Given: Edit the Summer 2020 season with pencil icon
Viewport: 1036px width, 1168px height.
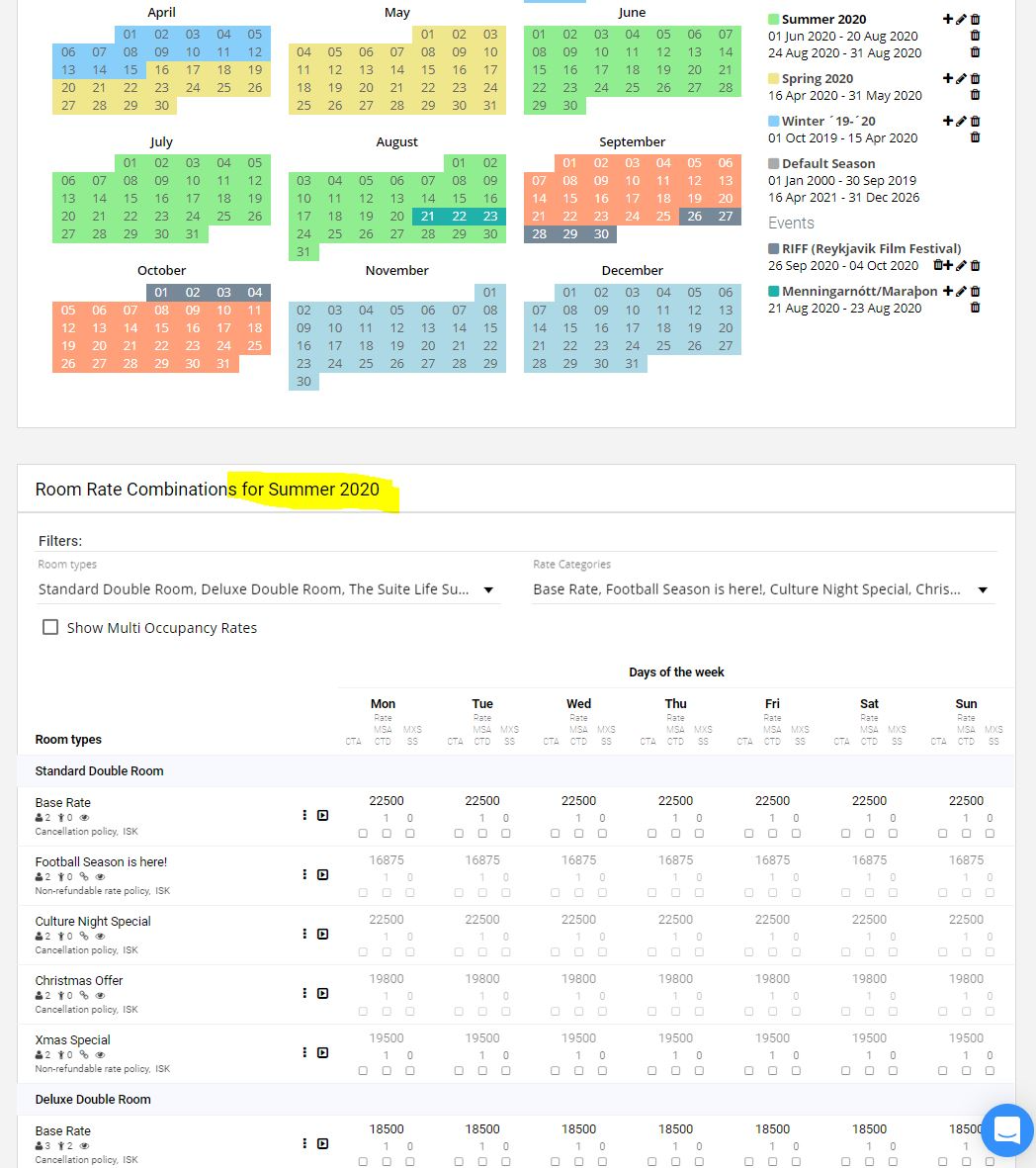Looking at the screenshot, I should pyautogui.click(x=962, y=20).
